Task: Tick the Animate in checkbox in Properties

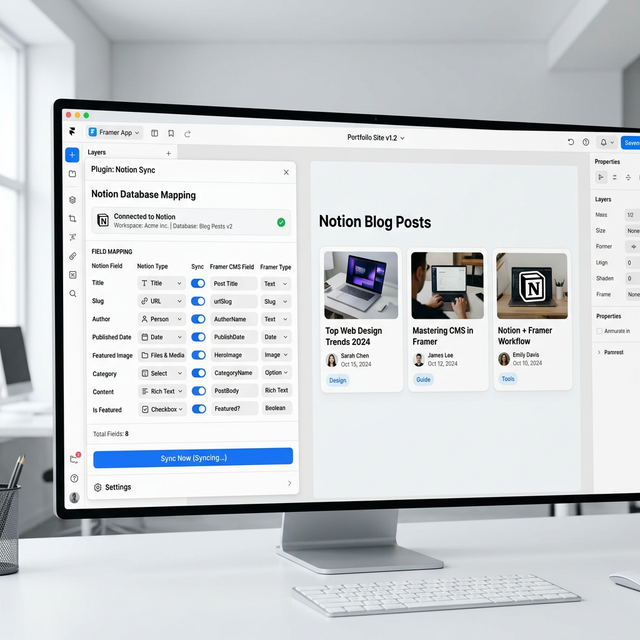Action: pyautogui.click(x=599, y=331)
